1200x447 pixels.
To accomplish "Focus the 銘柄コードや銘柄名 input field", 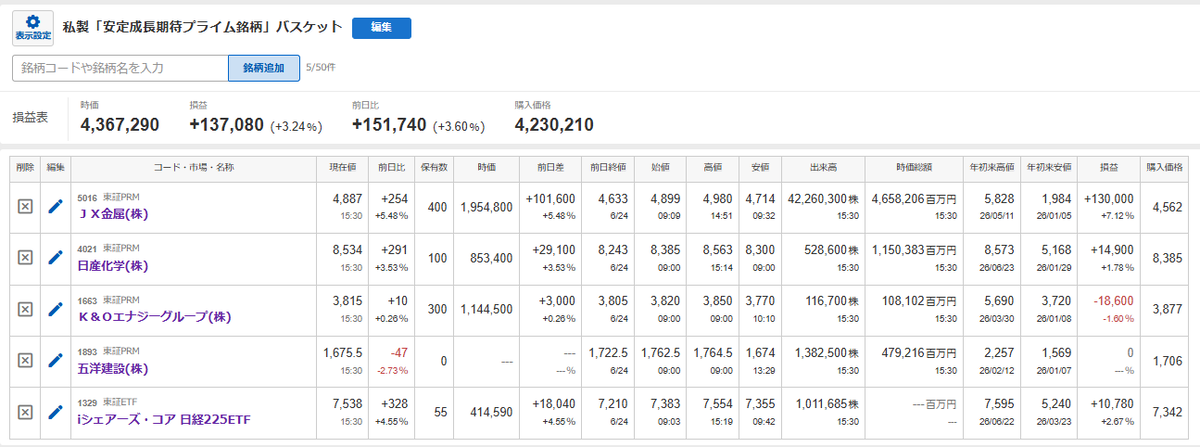I will coord(121,68).
